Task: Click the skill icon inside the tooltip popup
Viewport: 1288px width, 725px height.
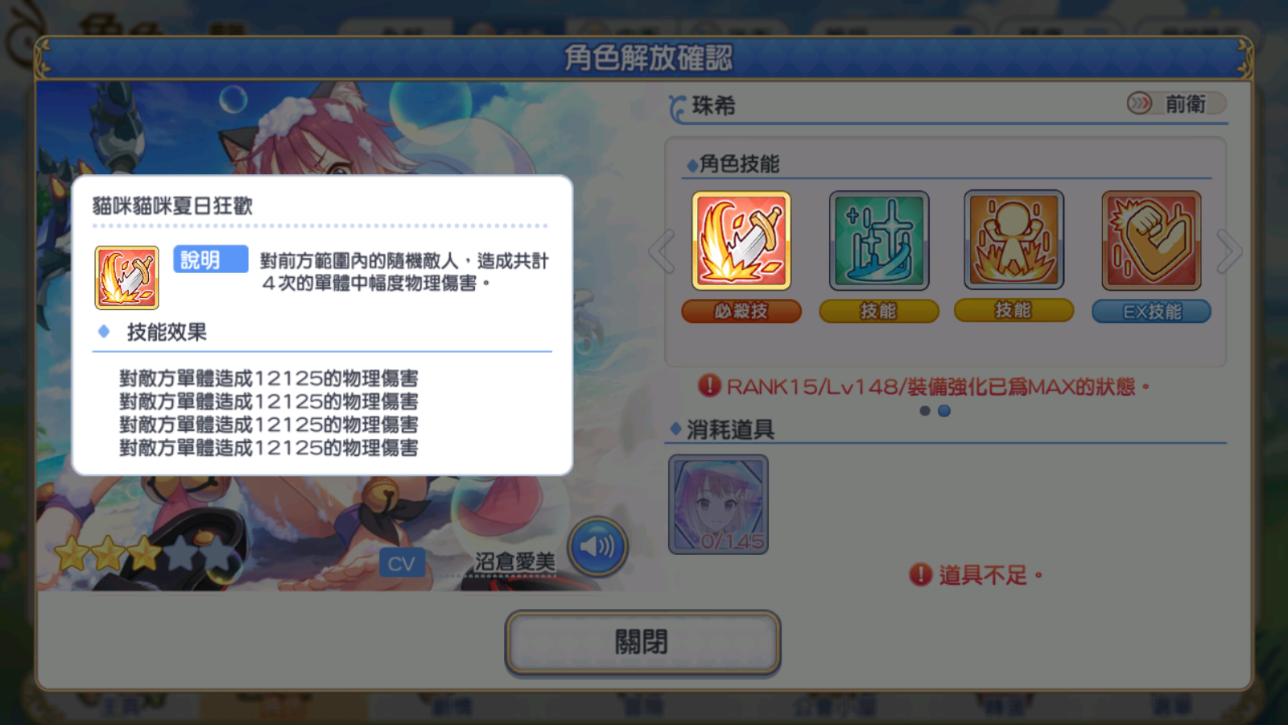Action: pyautogui.click(x=127, y=277)
